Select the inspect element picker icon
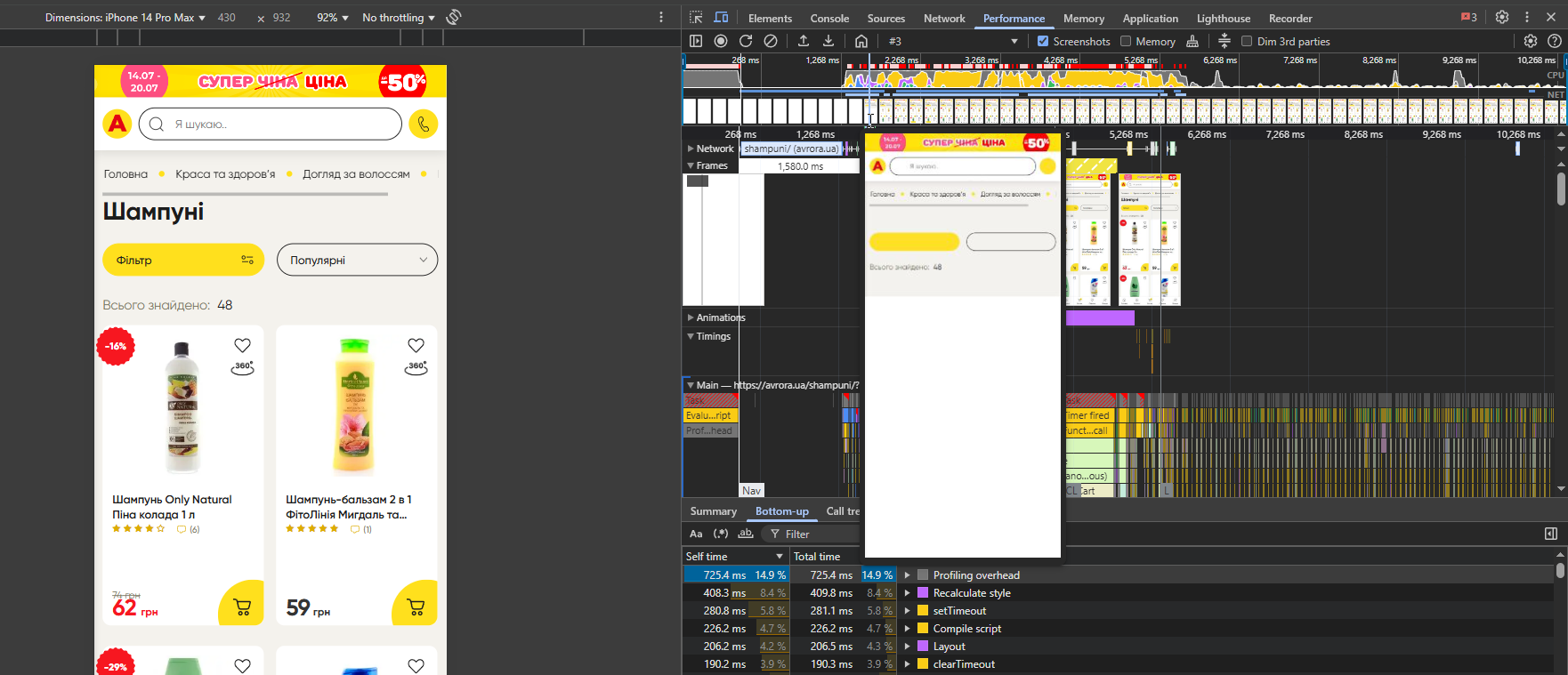This screenshot has width=1568, height=675. coord(696,18)
